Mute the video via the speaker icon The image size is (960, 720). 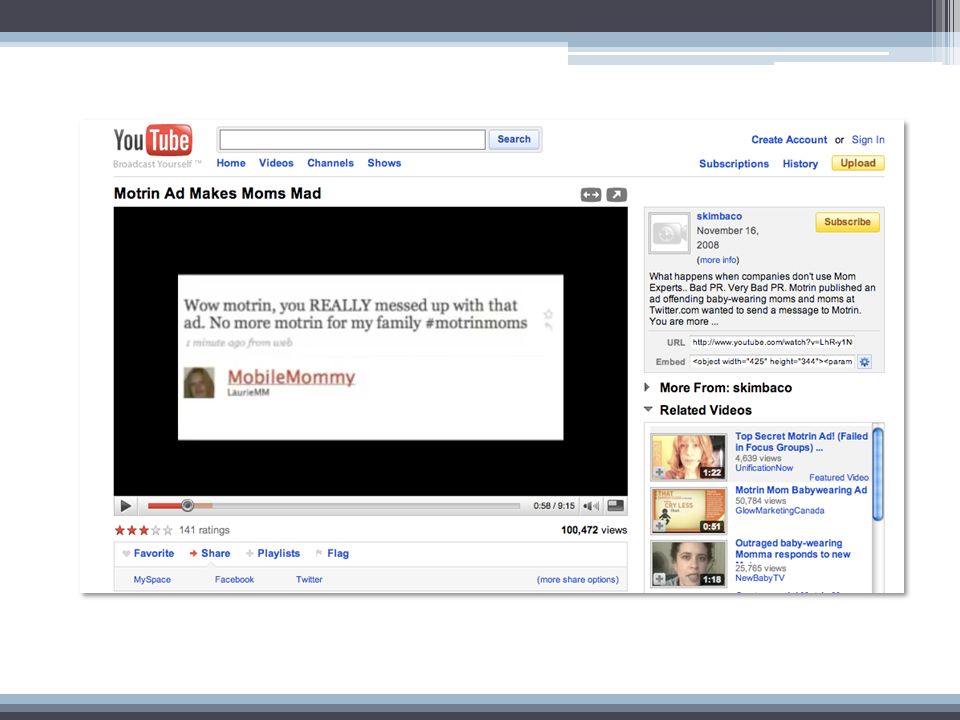tap(591, 506)
